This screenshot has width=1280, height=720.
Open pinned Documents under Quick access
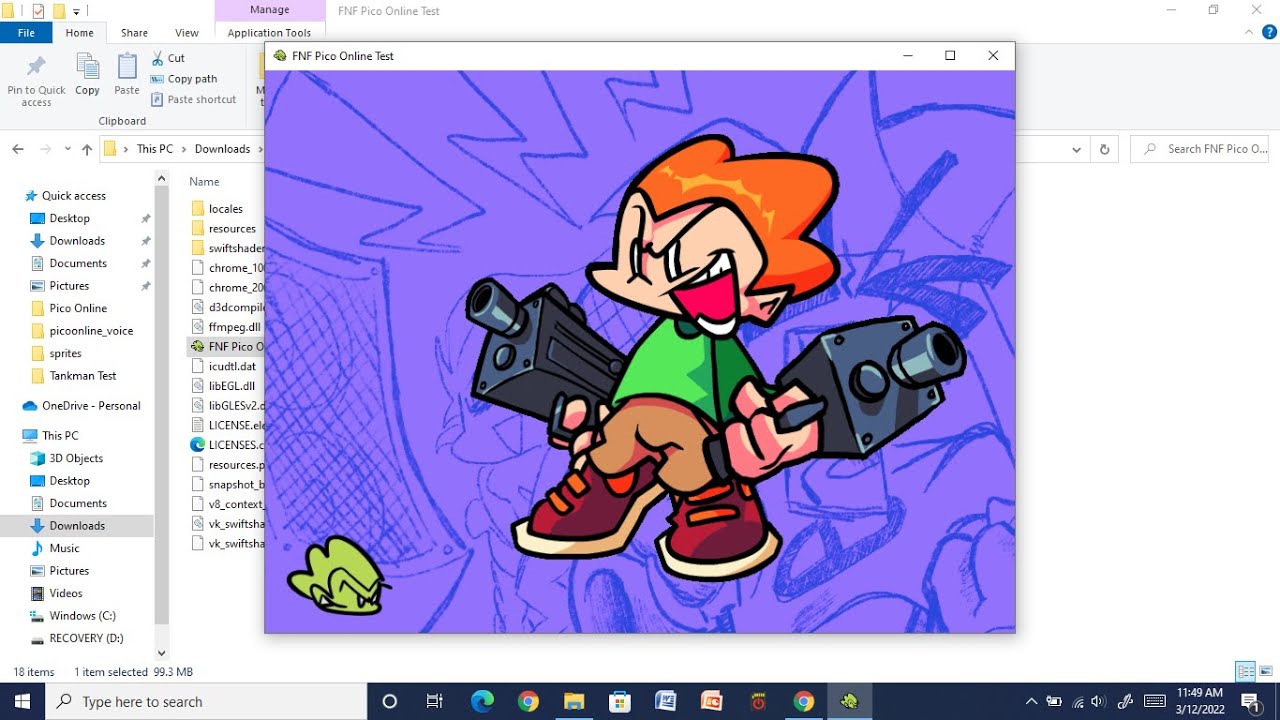[78, 263]
